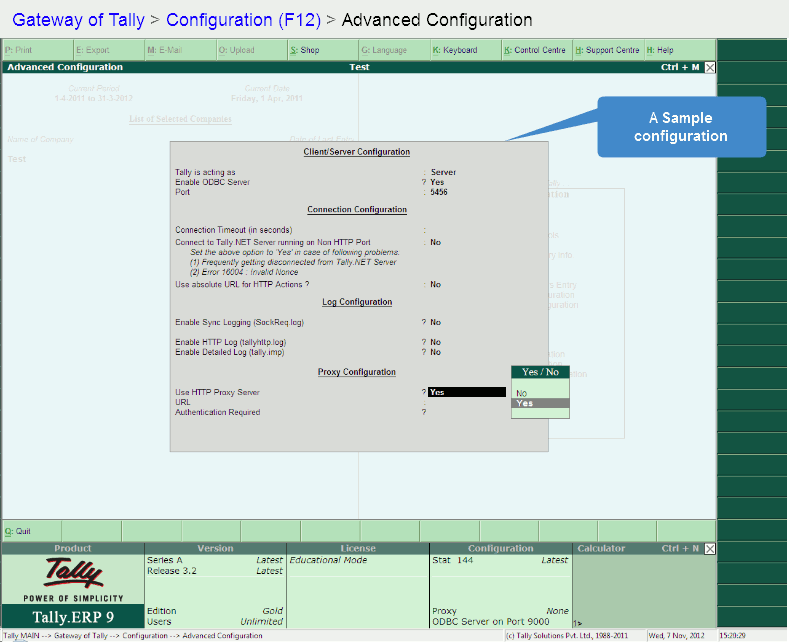
Task: Click the Proxy Configuration heading
Action: [357, 372]
